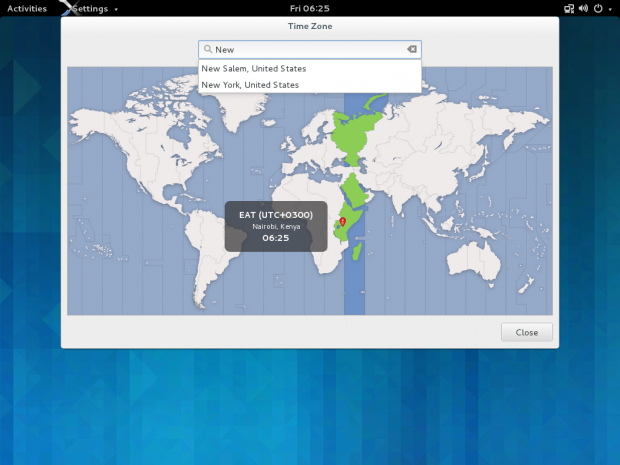Click inside the time zone search field
The image size is (620, 465).
tap(308, 49)
